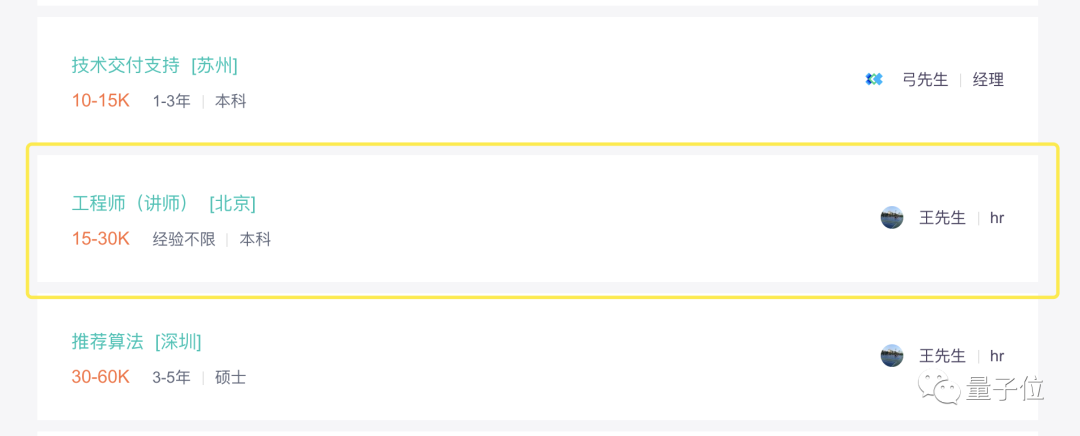Click the WeChat logo beside 量子位

tap(943, 387)
